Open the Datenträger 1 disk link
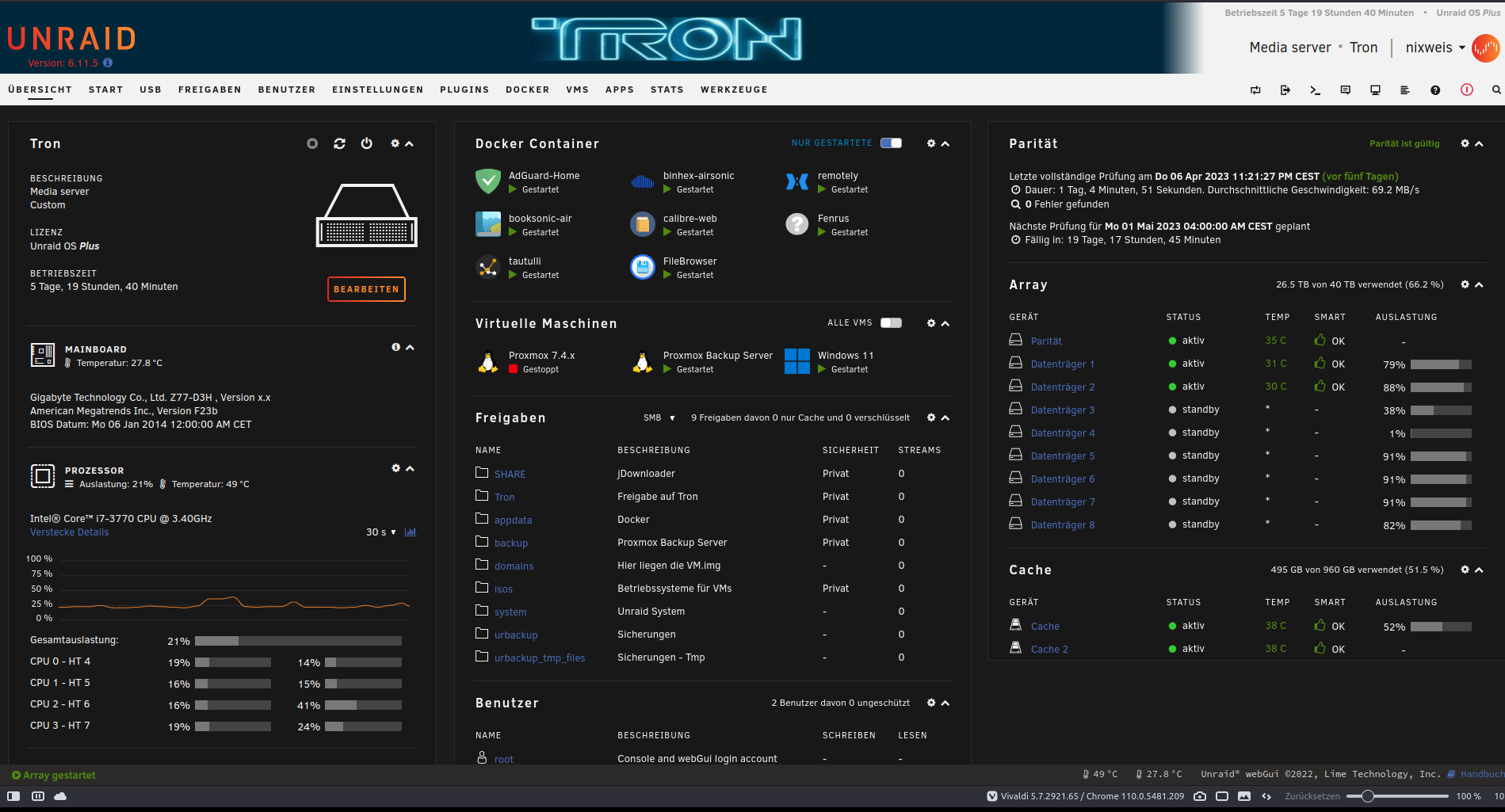Viewport: 1505px width, 812px height. pyautogui.click(x=1062, y=364)
